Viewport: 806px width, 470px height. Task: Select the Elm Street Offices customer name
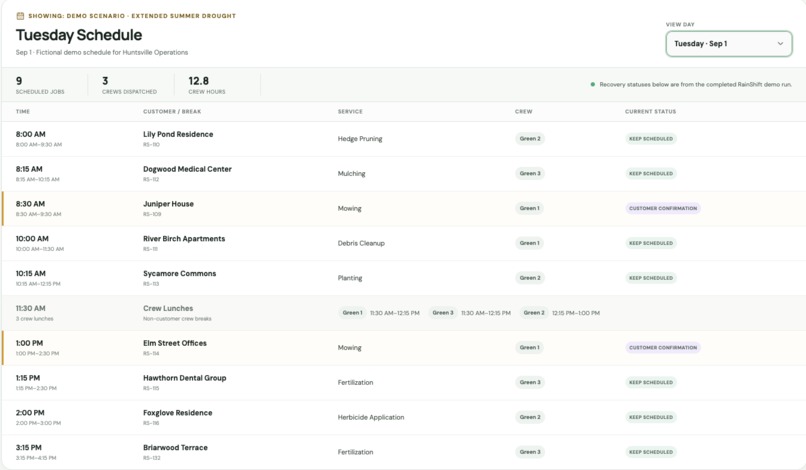click(x=175, y=343)
